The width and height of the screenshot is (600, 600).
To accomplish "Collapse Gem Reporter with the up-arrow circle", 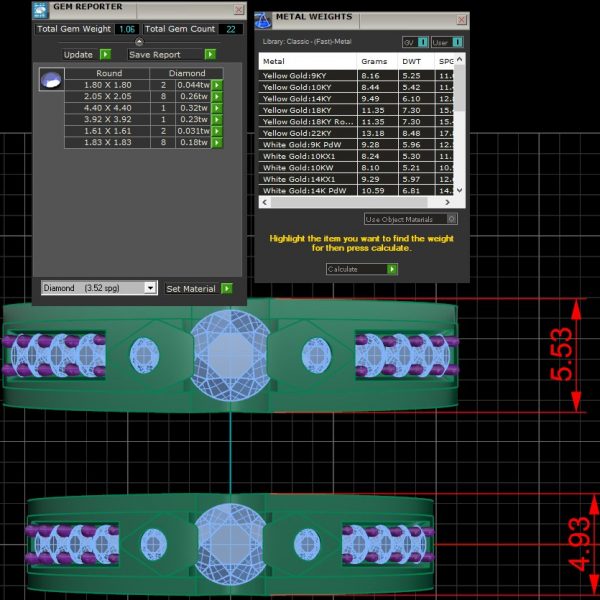I will [x=139, y=42].
